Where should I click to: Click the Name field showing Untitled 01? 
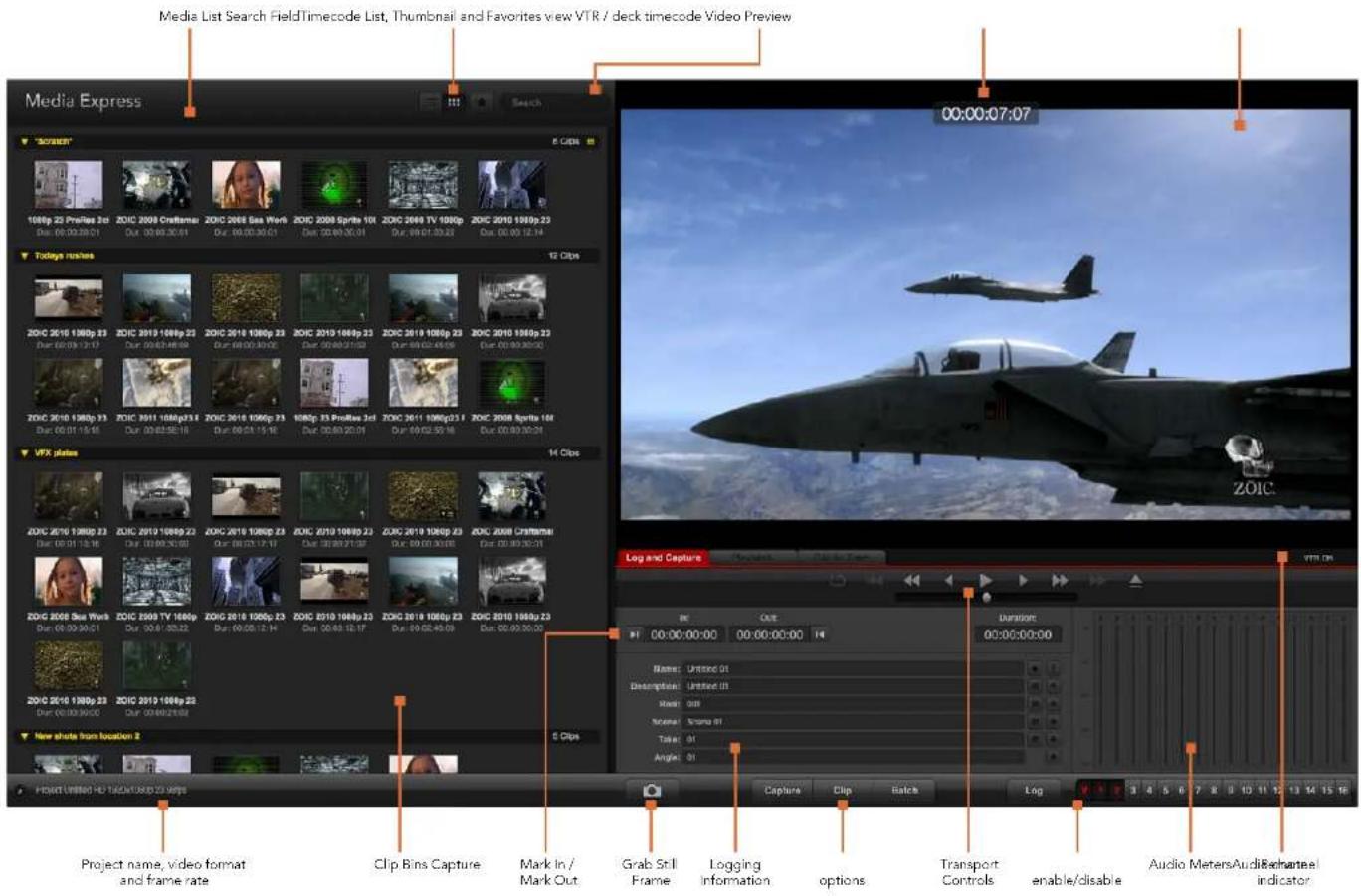tap(855, 669)
